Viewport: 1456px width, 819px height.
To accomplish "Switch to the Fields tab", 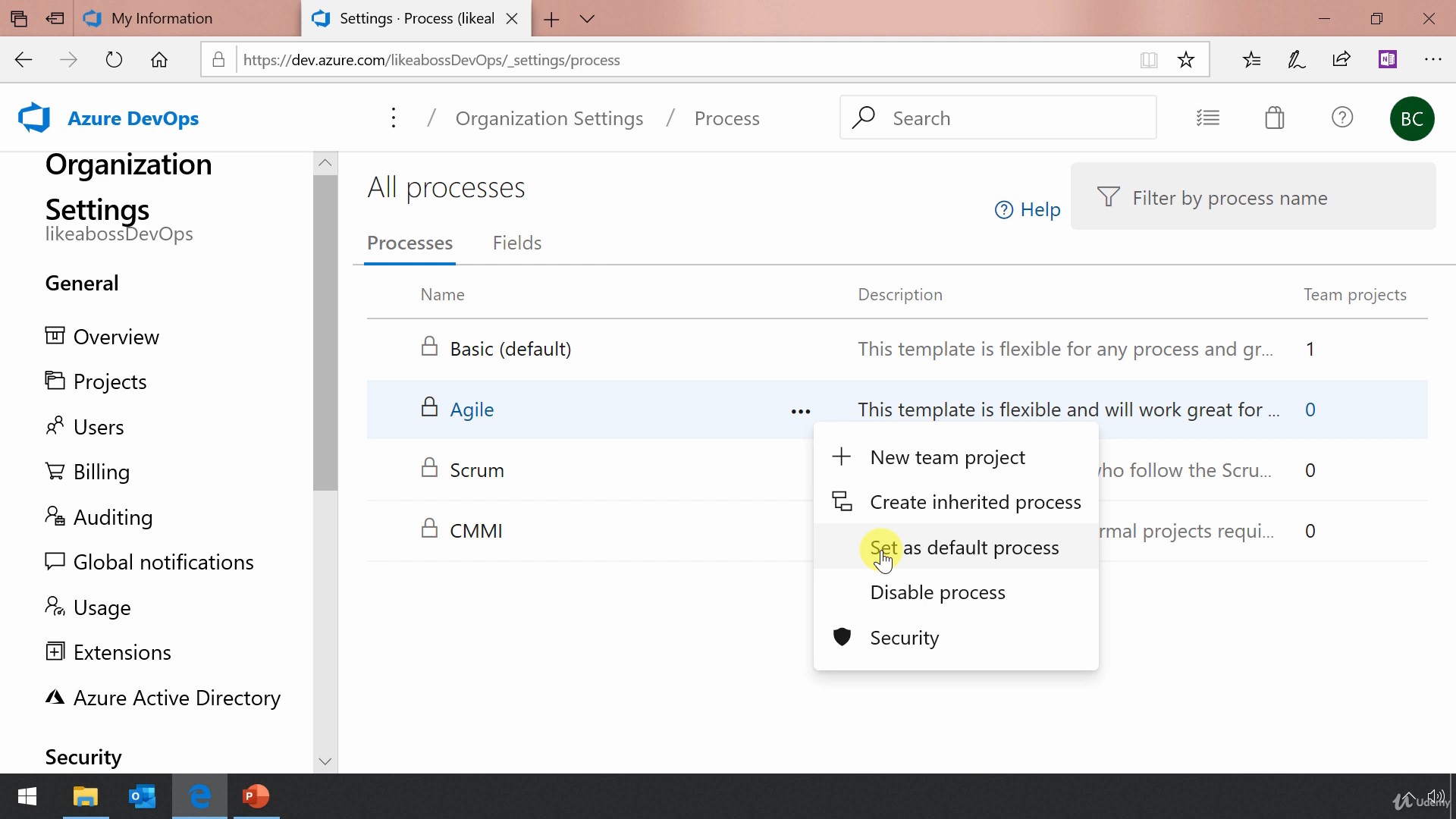I will (x=517, y=243).
